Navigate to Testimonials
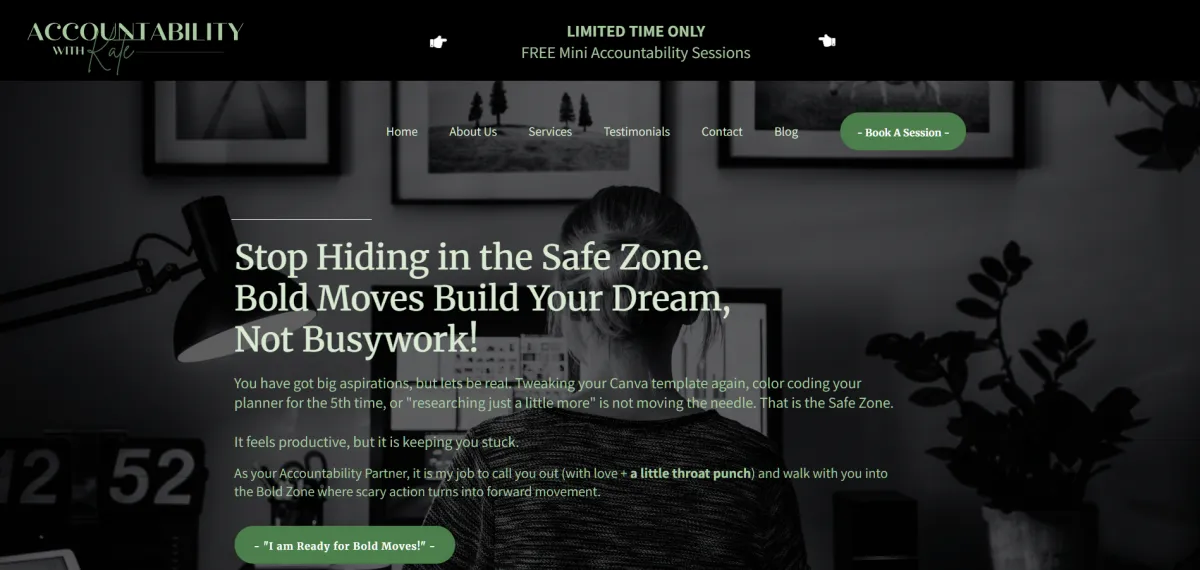This screenshot has width=1200, height=570. 637,132
